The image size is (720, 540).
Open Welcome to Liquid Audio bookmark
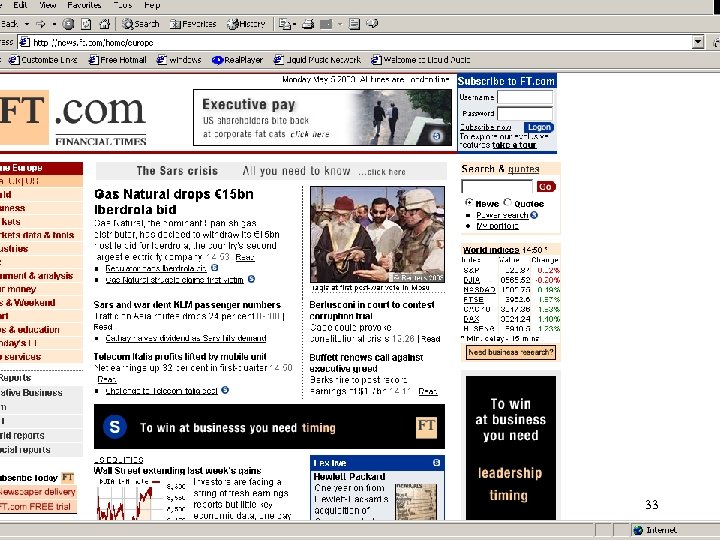[421, 60]
